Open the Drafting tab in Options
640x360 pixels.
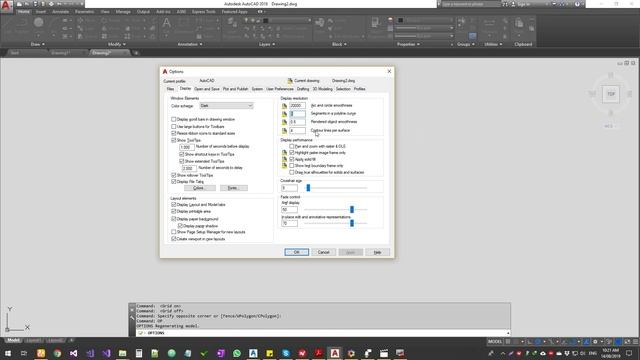303,89
